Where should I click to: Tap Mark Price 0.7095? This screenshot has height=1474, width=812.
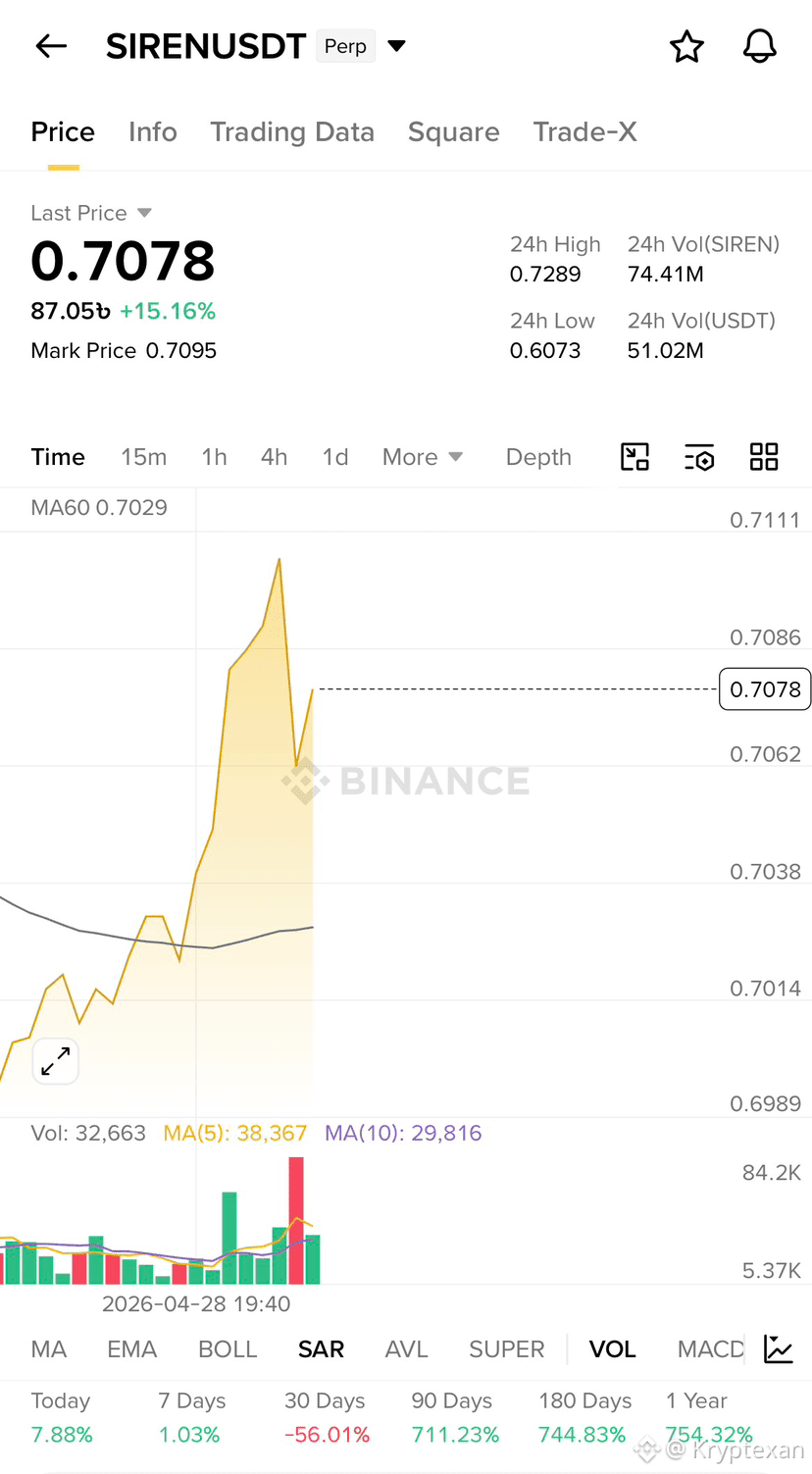124,351
